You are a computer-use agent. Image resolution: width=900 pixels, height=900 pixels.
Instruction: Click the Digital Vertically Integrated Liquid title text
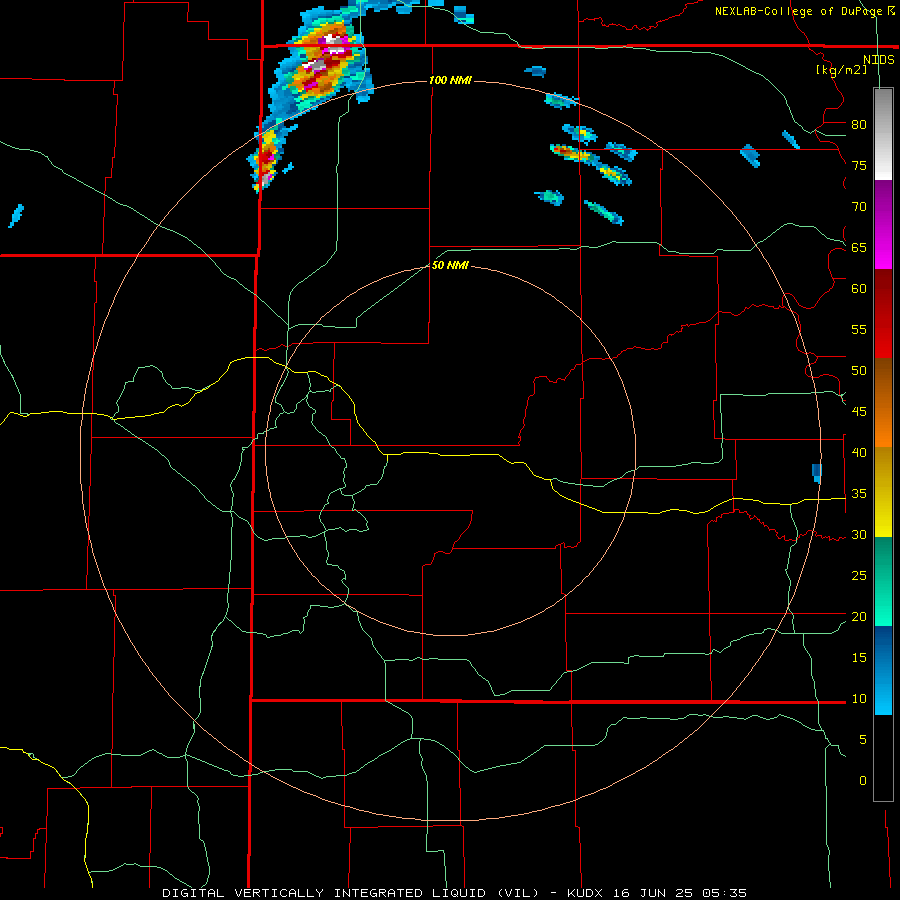tap(351, 893)
